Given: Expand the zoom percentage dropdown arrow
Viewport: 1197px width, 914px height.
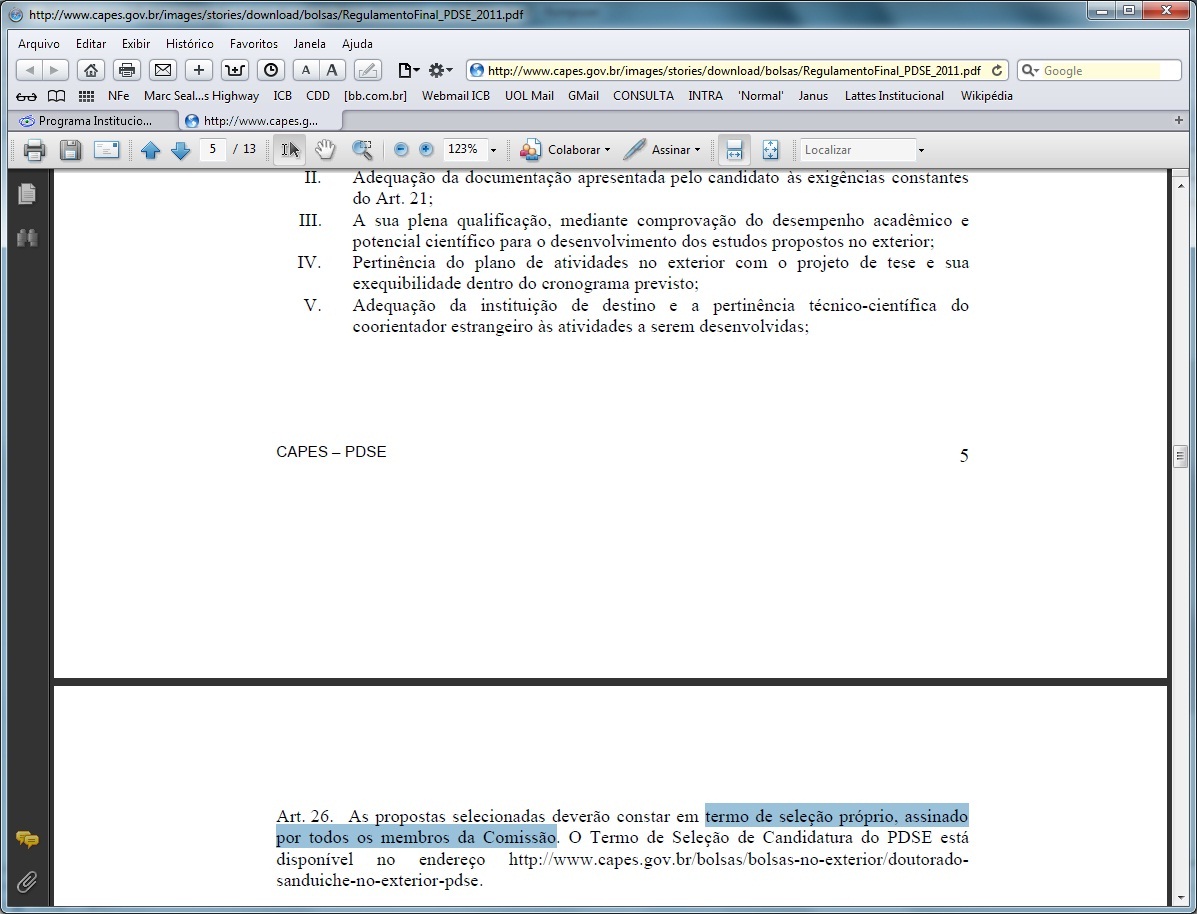Looking at the screenshot, I should coord(493,150).
